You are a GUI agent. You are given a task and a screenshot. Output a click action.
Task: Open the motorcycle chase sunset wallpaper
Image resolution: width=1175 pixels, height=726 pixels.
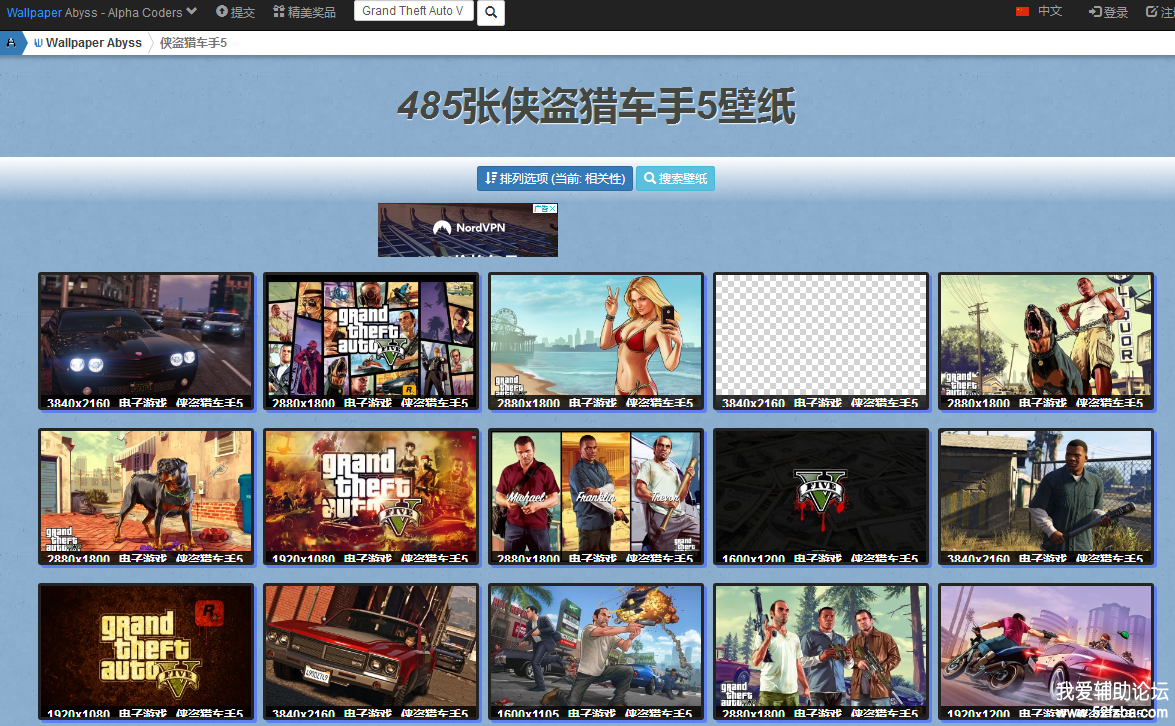[x=1045, y=653]
